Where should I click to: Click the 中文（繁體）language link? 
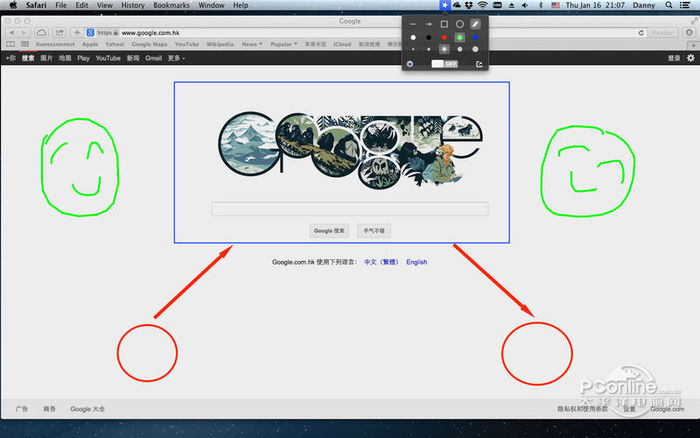pos(381,262)
